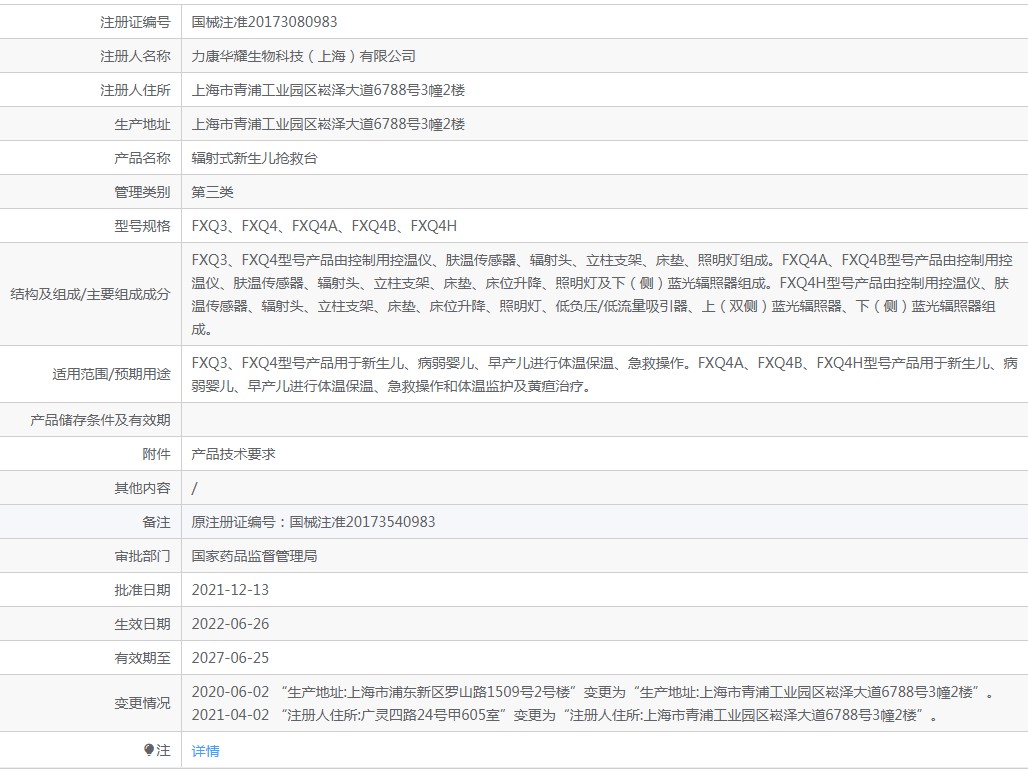Click the 有效期至 label
1028x776 pixels.
click(142, 659)
